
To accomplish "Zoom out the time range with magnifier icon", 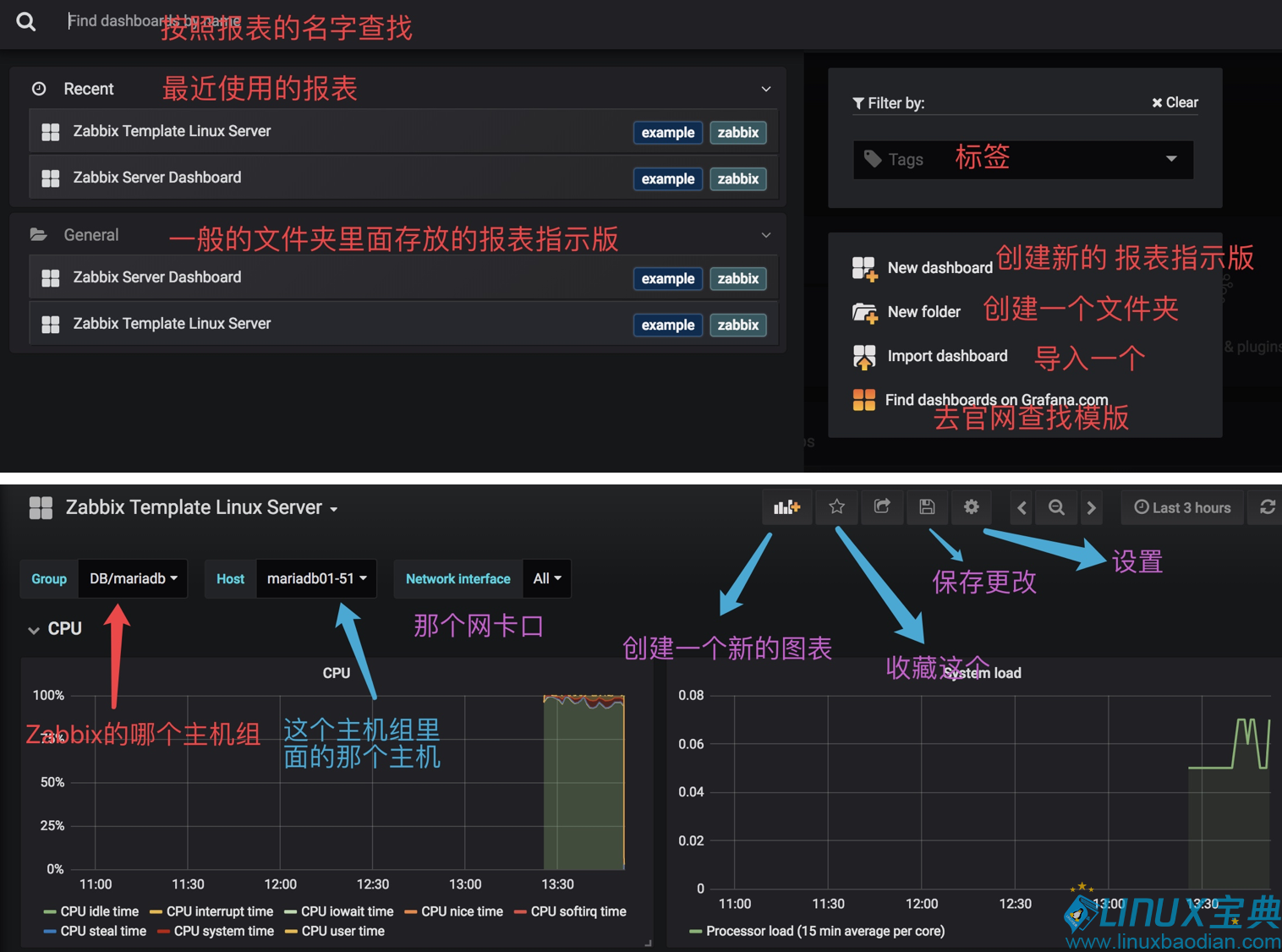I will 1056,507.
